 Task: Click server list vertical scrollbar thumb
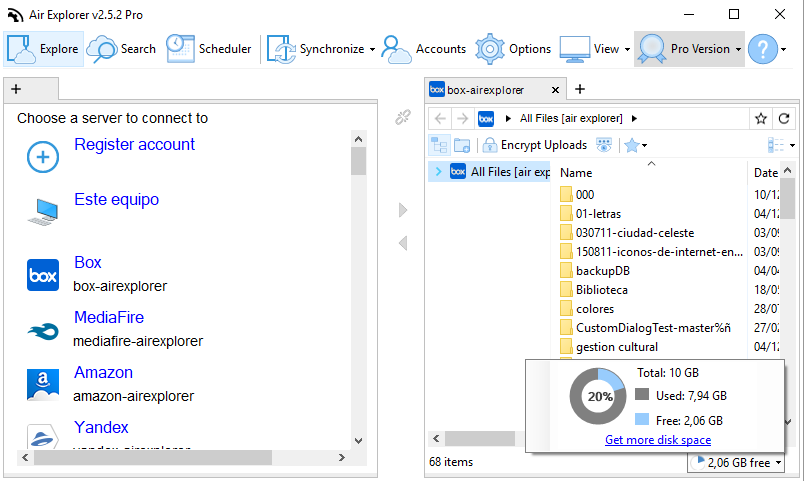[x=358, y=161]
